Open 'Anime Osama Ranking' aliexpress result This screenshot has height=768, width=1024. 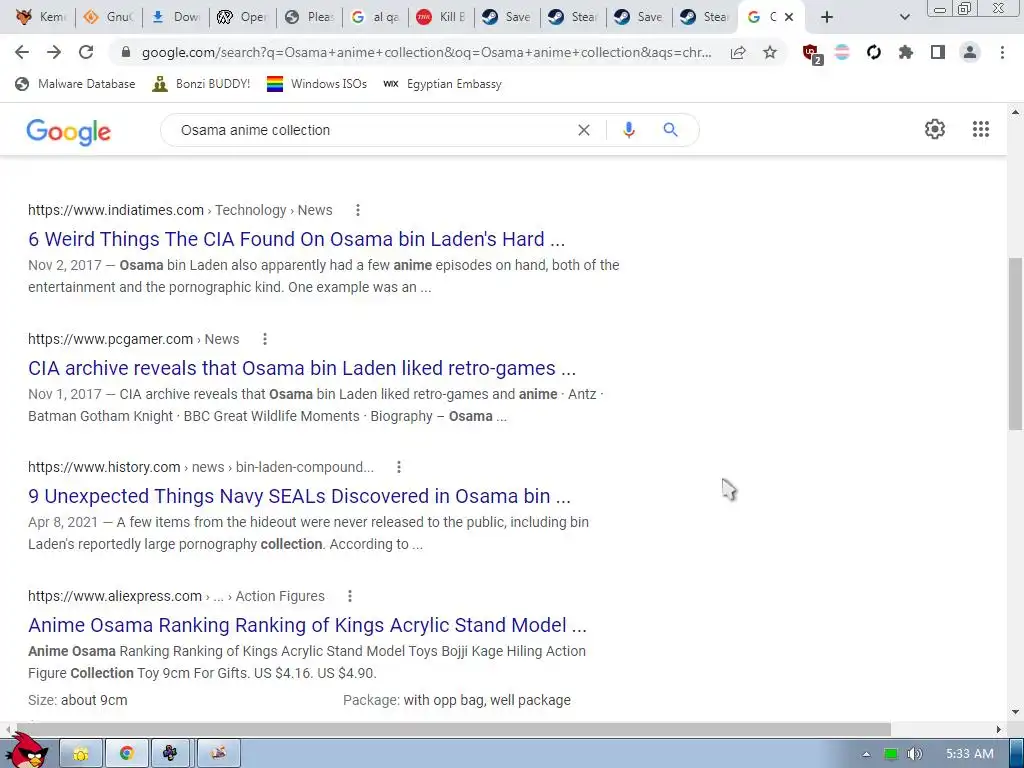pyautogui.click(x=307, y=625)
